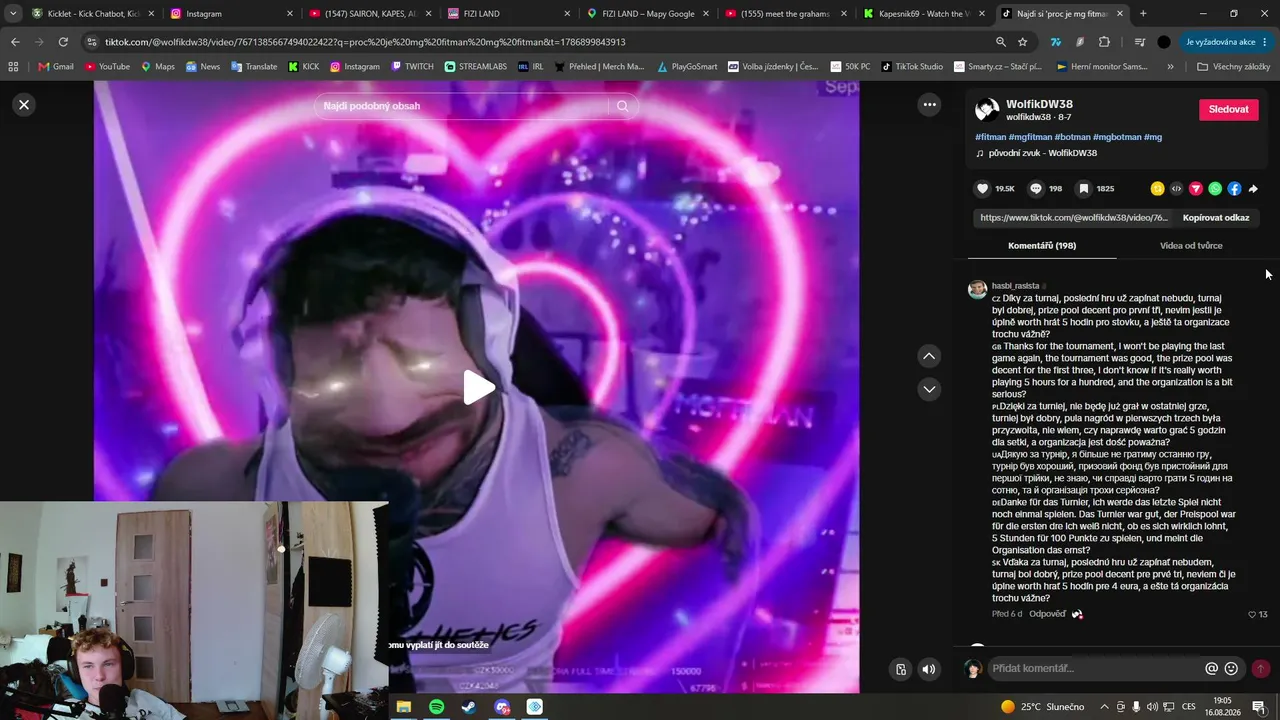Show hidden system tray icons

pos(1103,707)
